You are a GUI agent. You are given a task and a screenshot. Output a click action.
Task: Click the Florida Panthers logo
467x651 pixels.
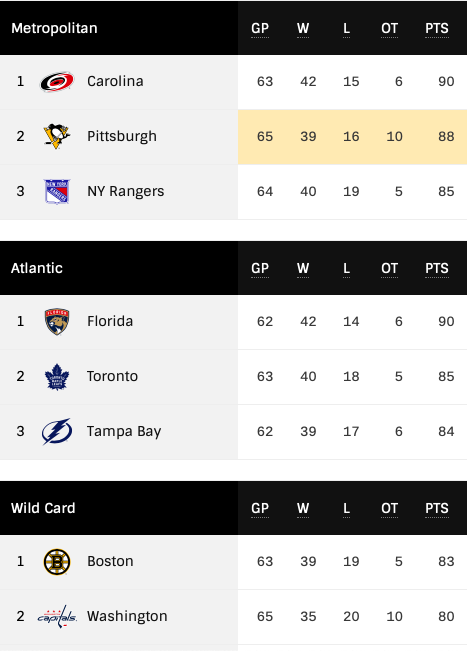[57, 322]
